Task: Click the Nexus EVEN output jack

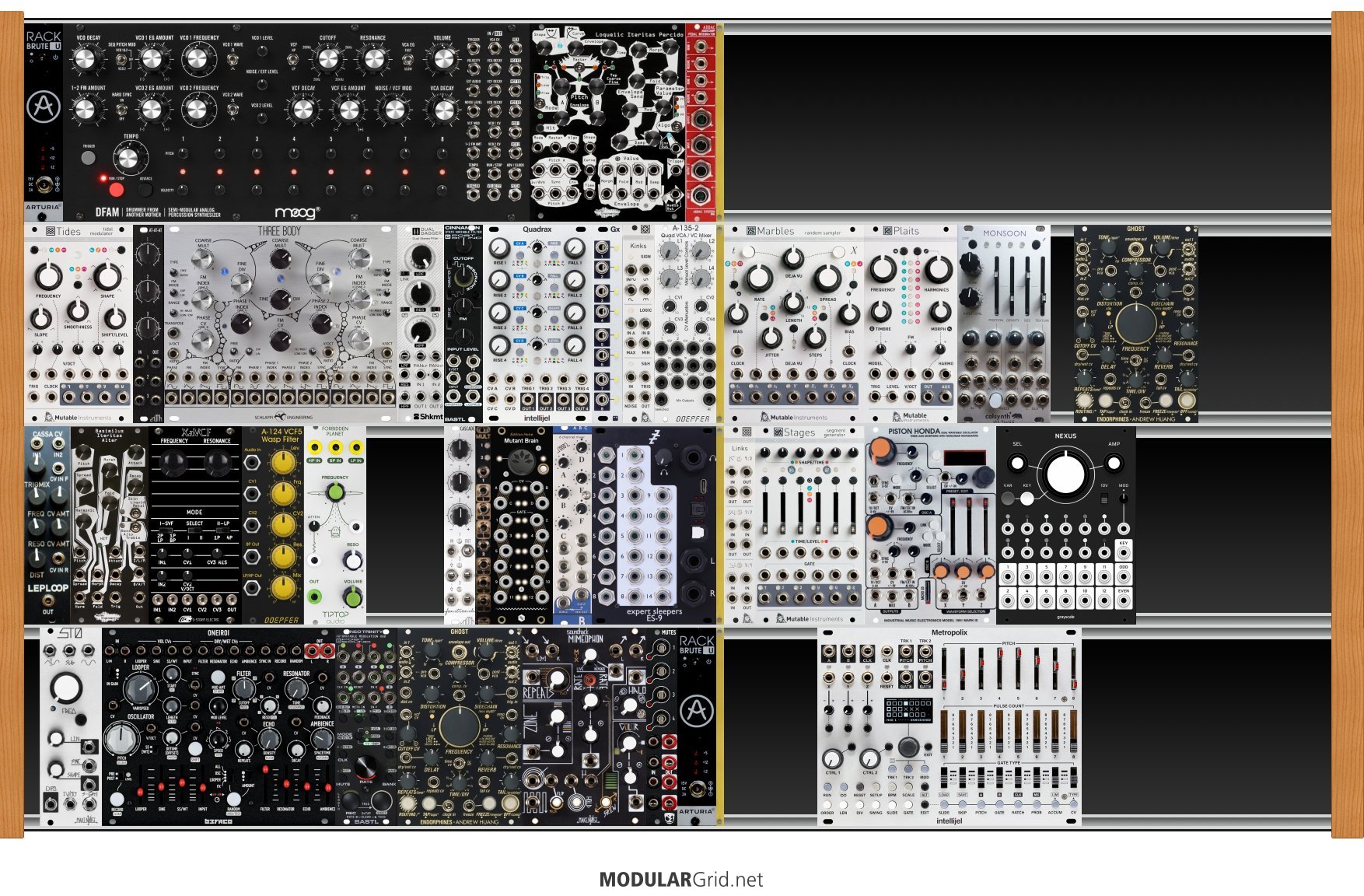Action: pos(1123,601)
